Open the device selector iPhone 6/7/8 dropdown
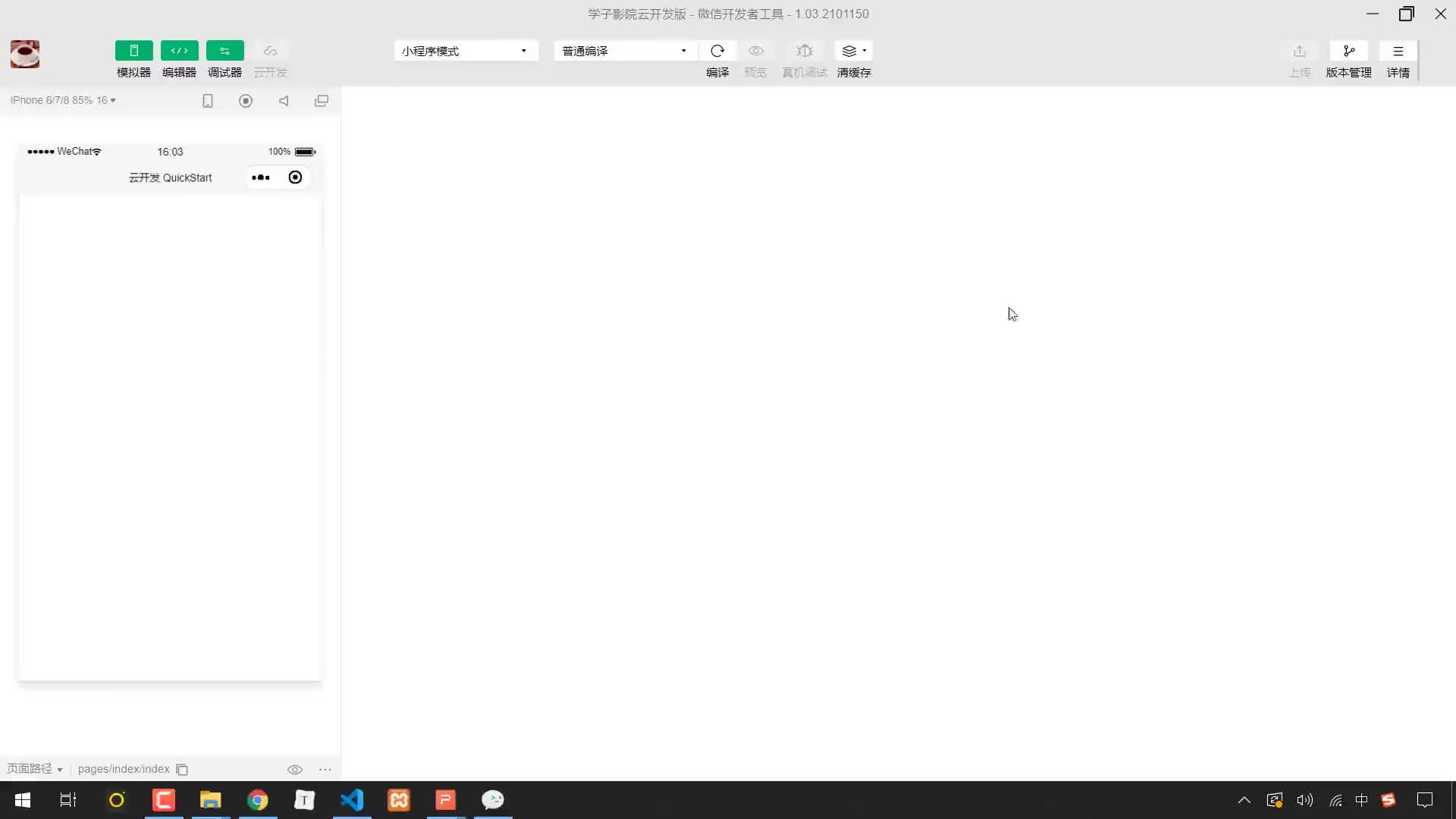The image size is (1456, 819). coord(63,100)
